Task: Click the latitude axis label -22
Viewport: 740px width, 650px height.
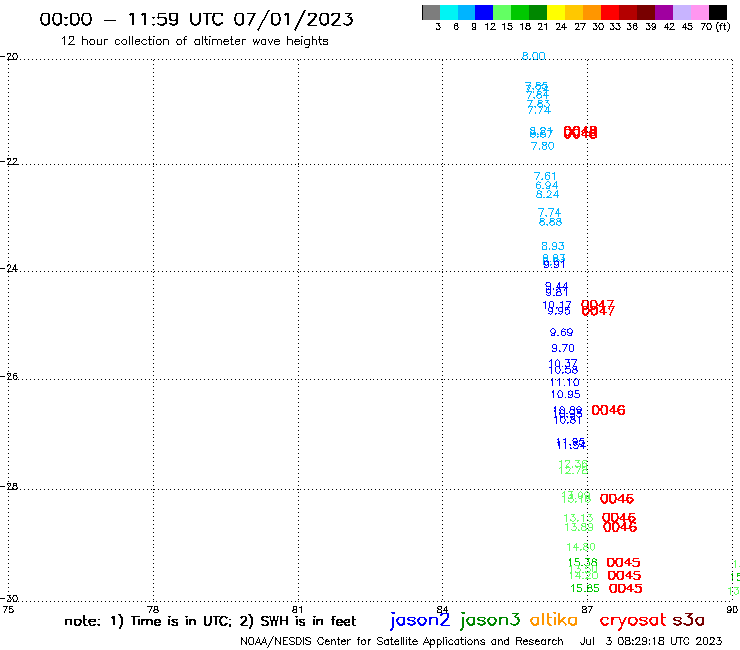Action: point(9,161)
